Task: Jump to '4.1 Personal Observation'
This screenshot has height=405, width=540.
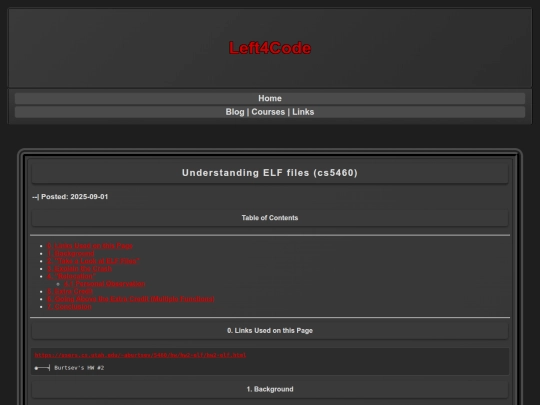Action: coord(105,284)
